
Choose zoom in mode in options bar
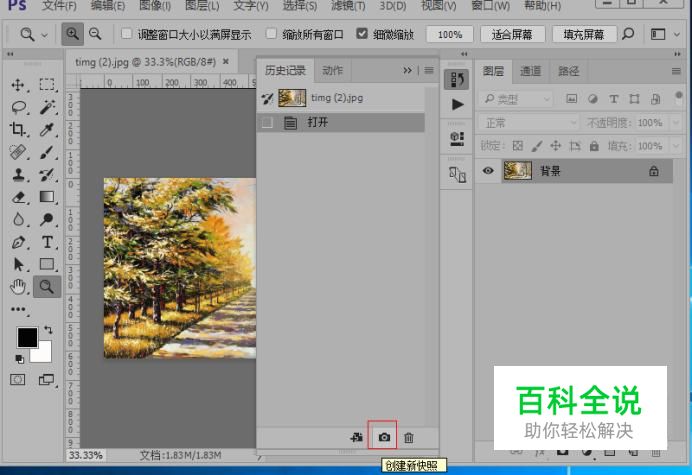click(72, 34)
